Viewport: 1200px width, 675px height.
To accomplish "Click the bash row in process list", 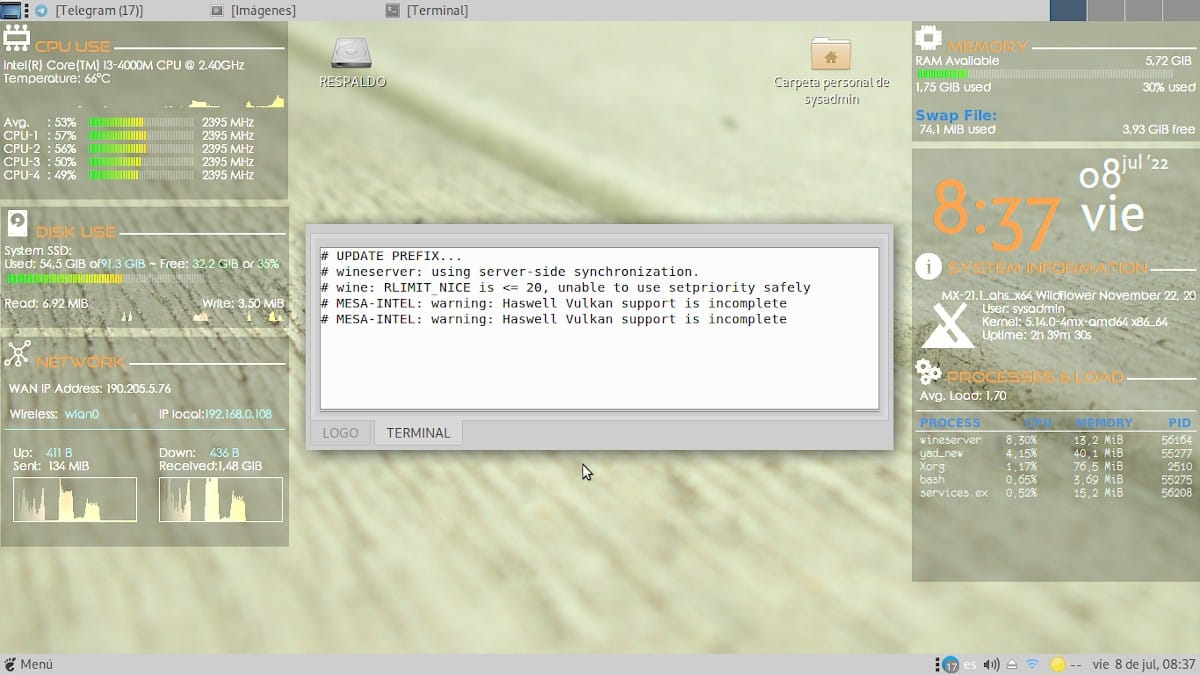I will [x=1055, y=480].
